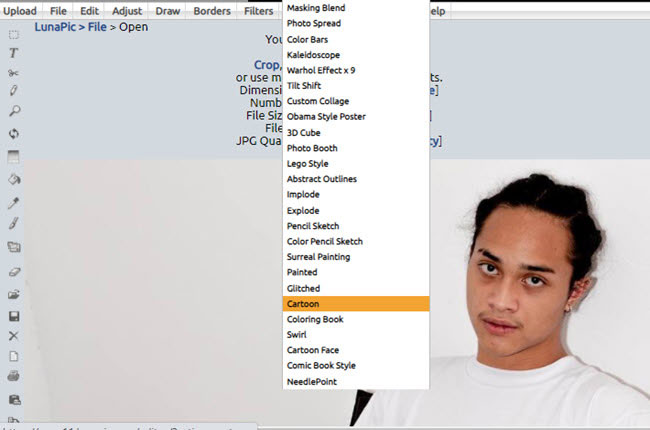Viewport: 650px width, 430px height.
Task: Click the floppy disk save icon
Action: point(14,316)
